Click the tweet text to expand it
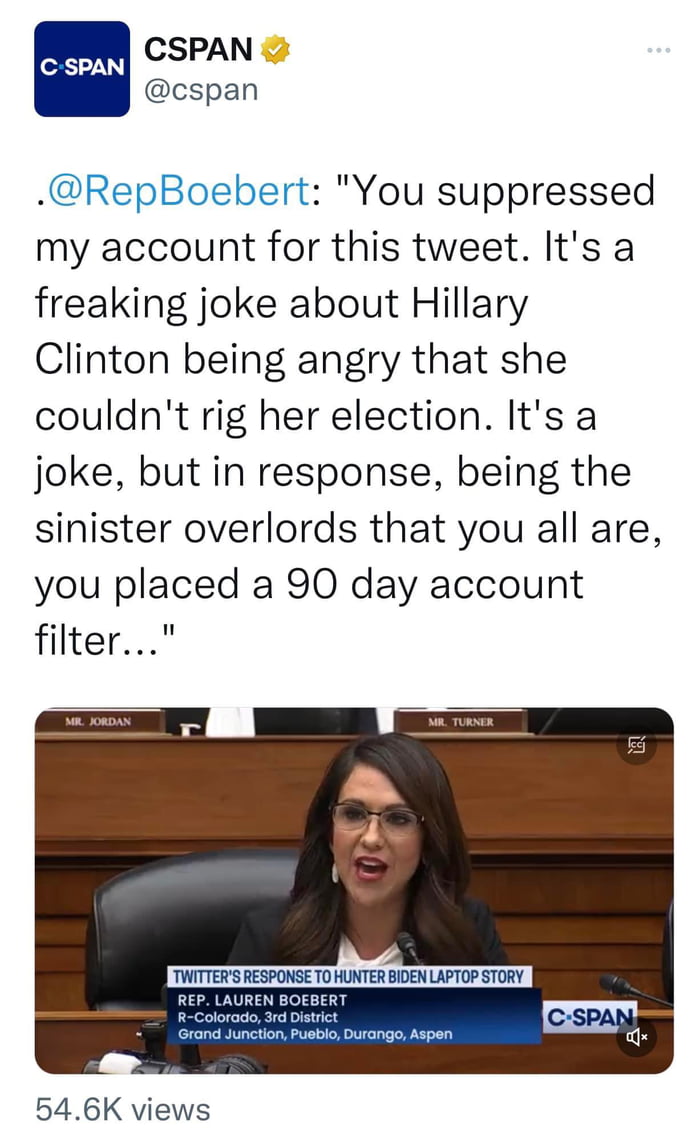The height and width of the screenshot is (1138, 700). (x=340, y=415)
